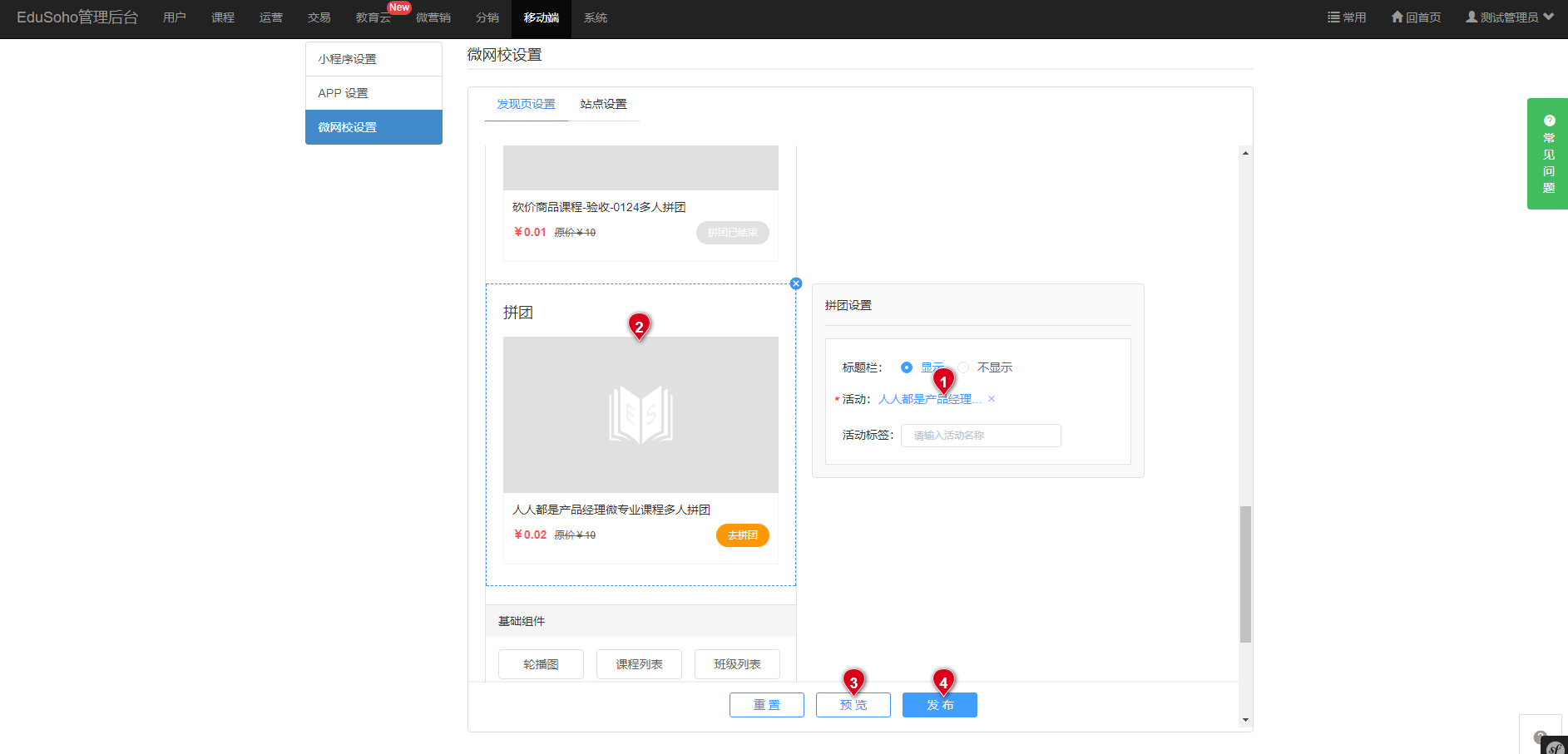Viewport: 1568px width, 754px height.
Task: Open the 常见问题 help panel
Action: [x=1547, y=154]
